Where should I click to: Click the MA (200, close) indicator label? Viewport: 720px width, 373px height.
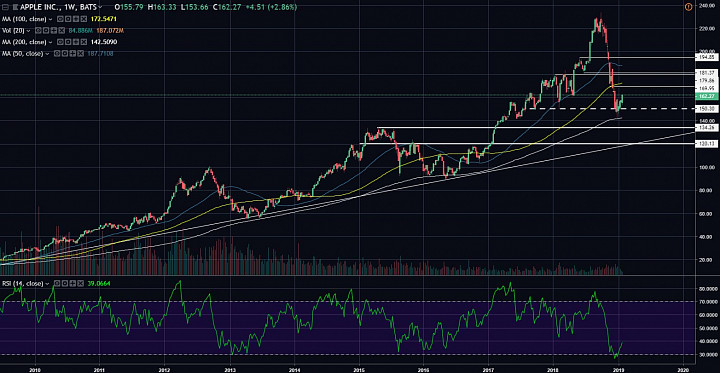point(24,42)
